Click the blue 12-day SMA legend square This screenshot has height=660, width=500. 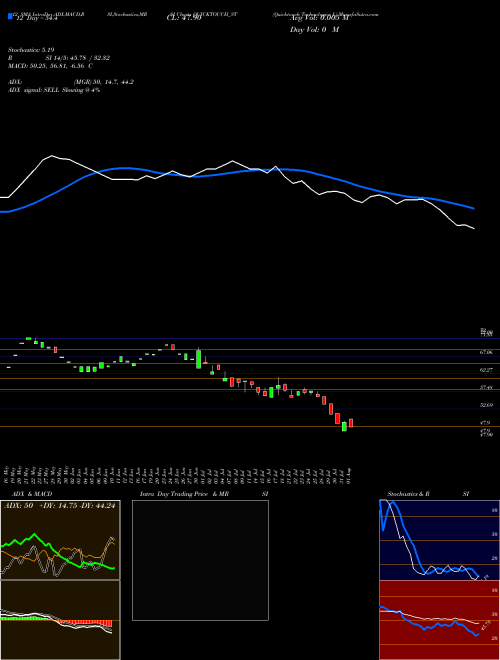click(x=10, y=16)
